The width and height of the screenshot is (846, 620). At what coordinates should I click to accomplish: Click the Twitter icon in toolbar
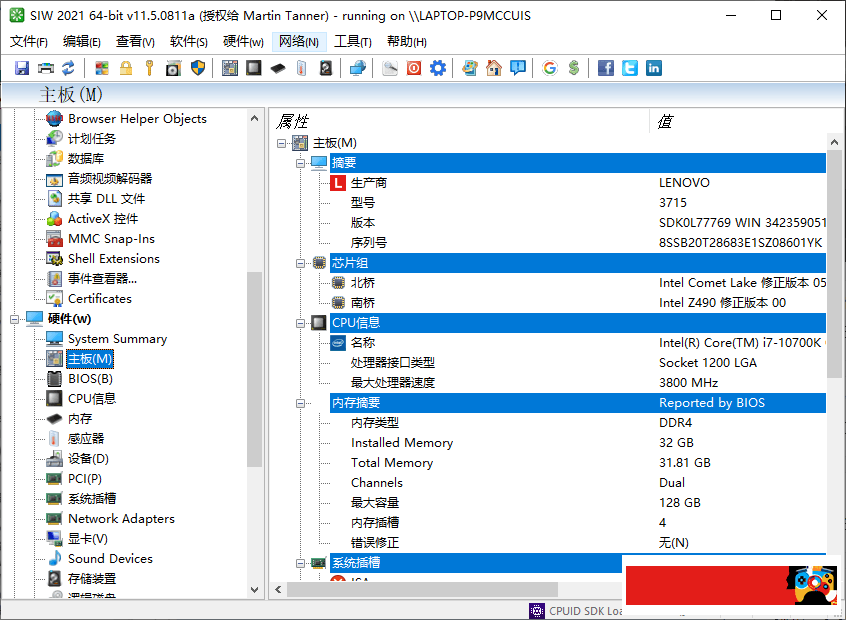[x=630, y=68]
